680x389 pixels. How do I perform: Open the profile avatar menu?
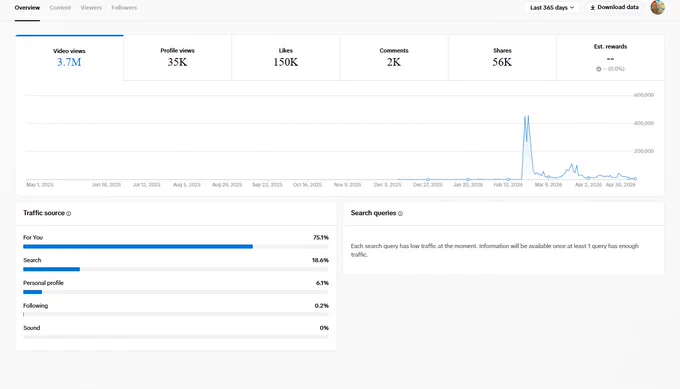[x=657, y=7]
